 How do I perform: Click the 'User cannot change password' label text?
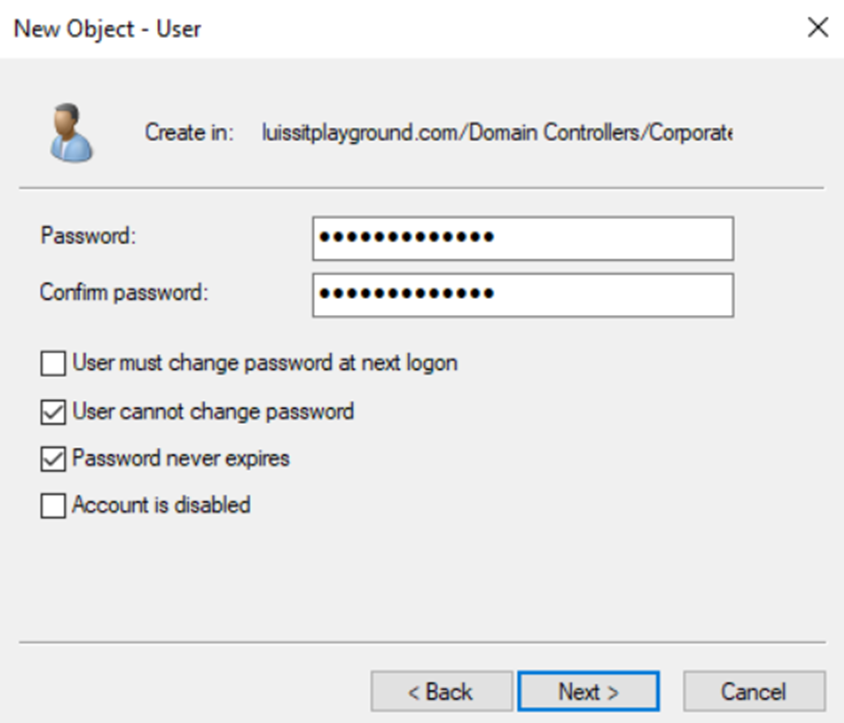(213, 411)
